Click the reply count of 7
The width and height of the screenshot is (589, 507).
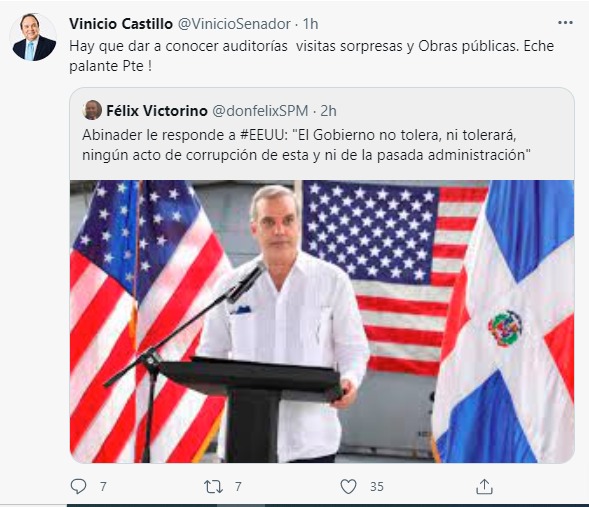point(103,487)
